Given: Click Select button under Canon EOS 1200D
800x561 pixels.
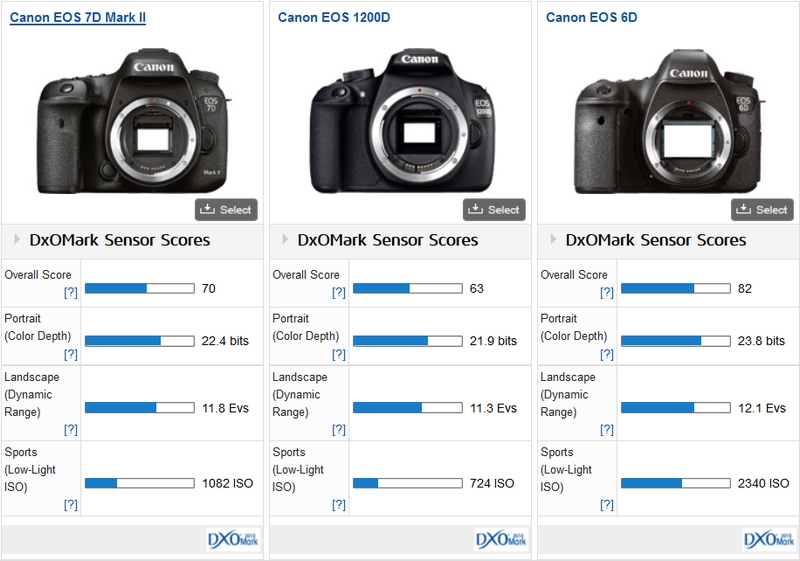Looking at the screenshot, I should (x=494, y=210).
